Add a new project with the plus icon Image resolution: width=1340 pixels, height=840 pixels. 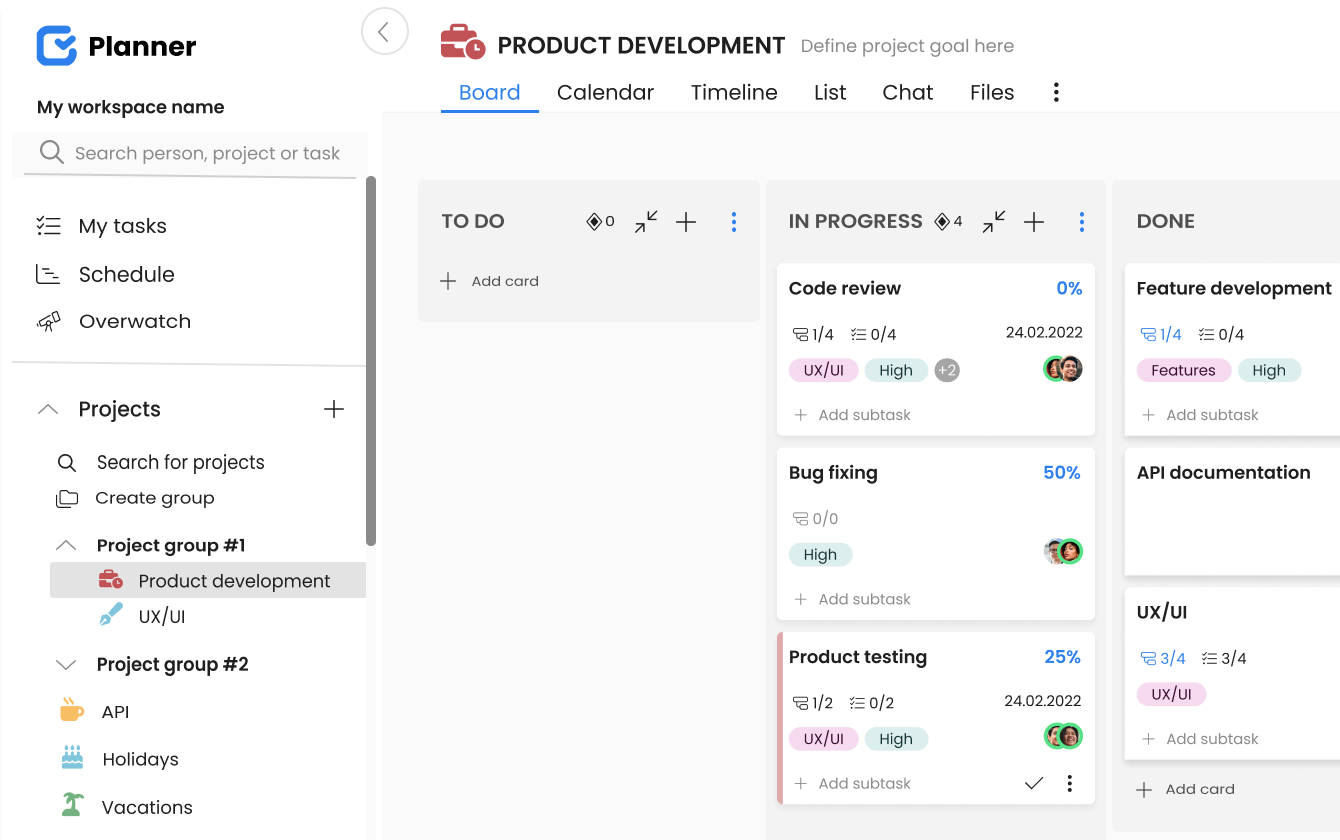coord(334,409)
